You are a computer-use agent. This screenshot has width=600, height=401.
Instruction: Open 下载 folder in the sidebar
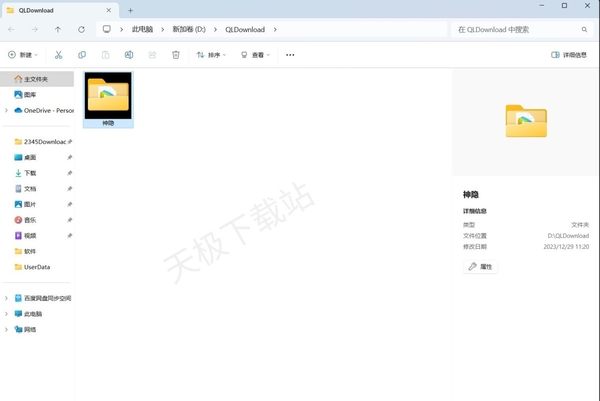click(x=30, y=173)
